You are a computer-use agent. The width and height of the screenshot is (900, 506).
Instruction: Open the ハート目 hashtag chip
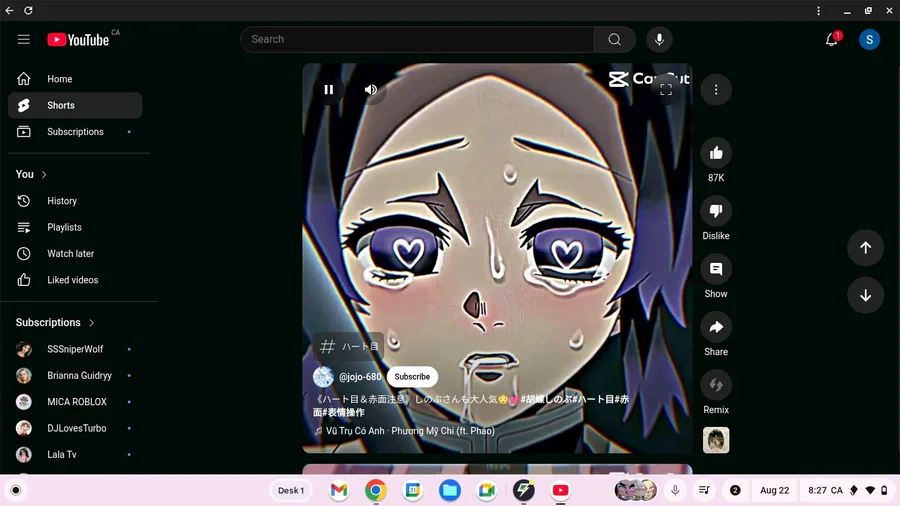(349, 346)
